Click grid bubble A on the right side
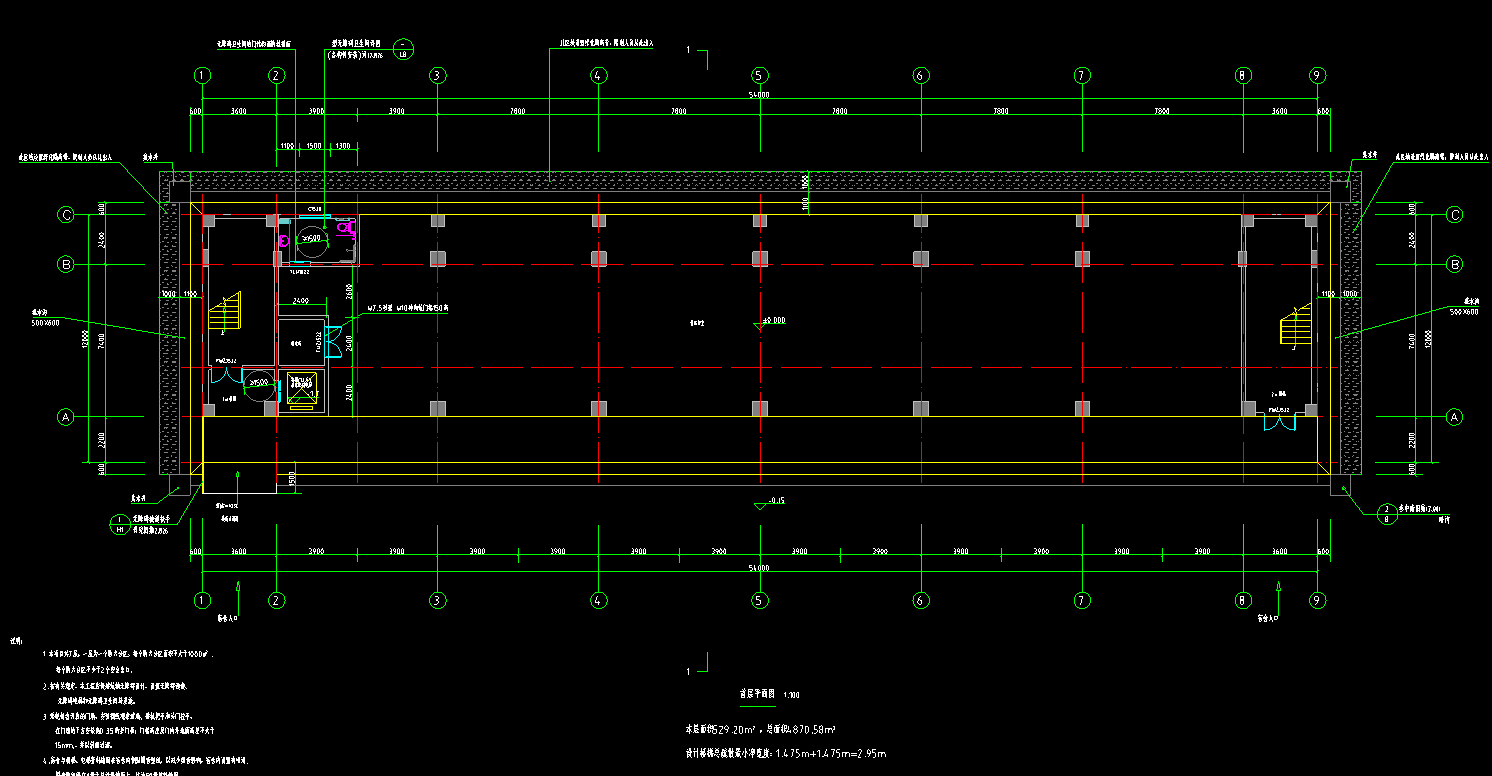Viewport: 1492px width, 776px height. point(1455,417)
